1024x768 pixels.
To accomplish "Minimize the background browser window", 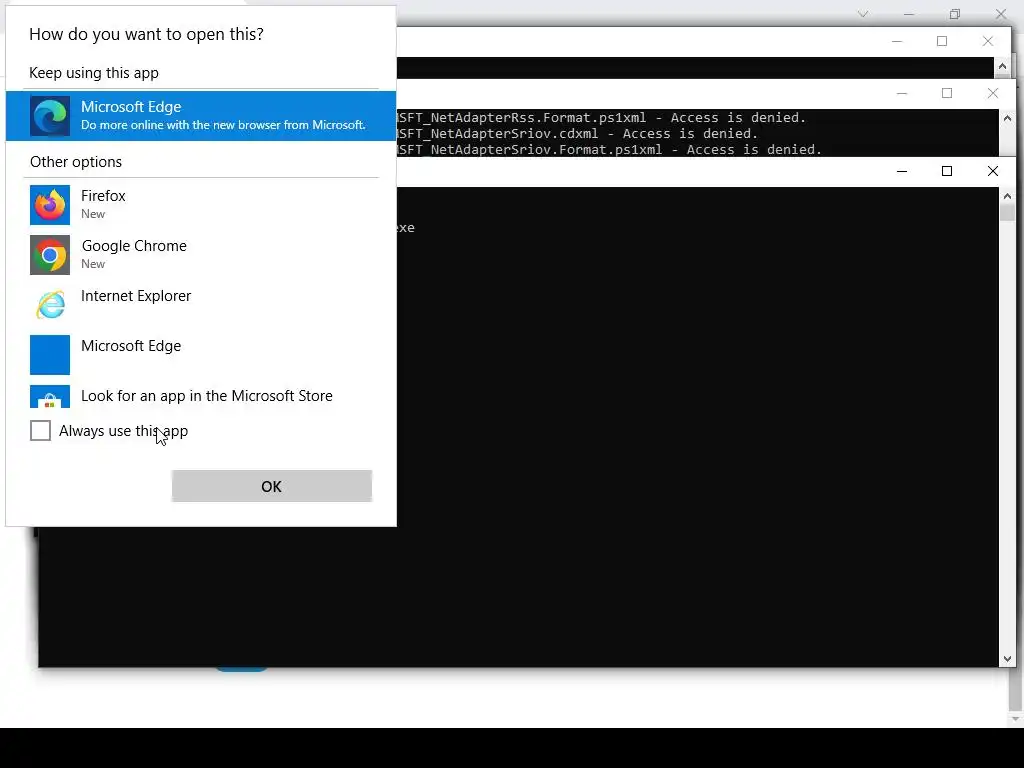I will (x=908, y=14).
